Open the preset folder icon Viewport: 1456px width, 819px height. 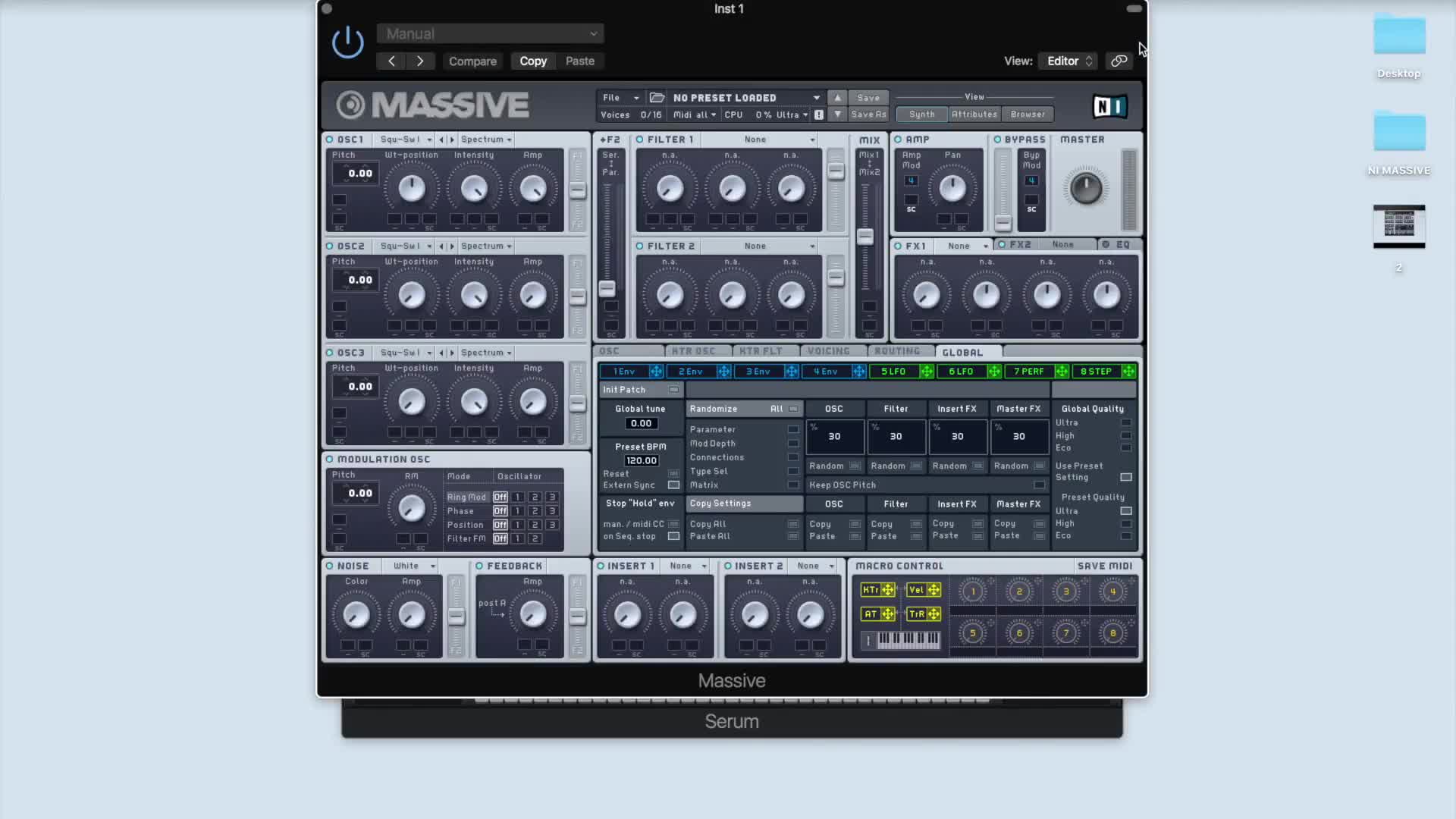click(657, 98)
